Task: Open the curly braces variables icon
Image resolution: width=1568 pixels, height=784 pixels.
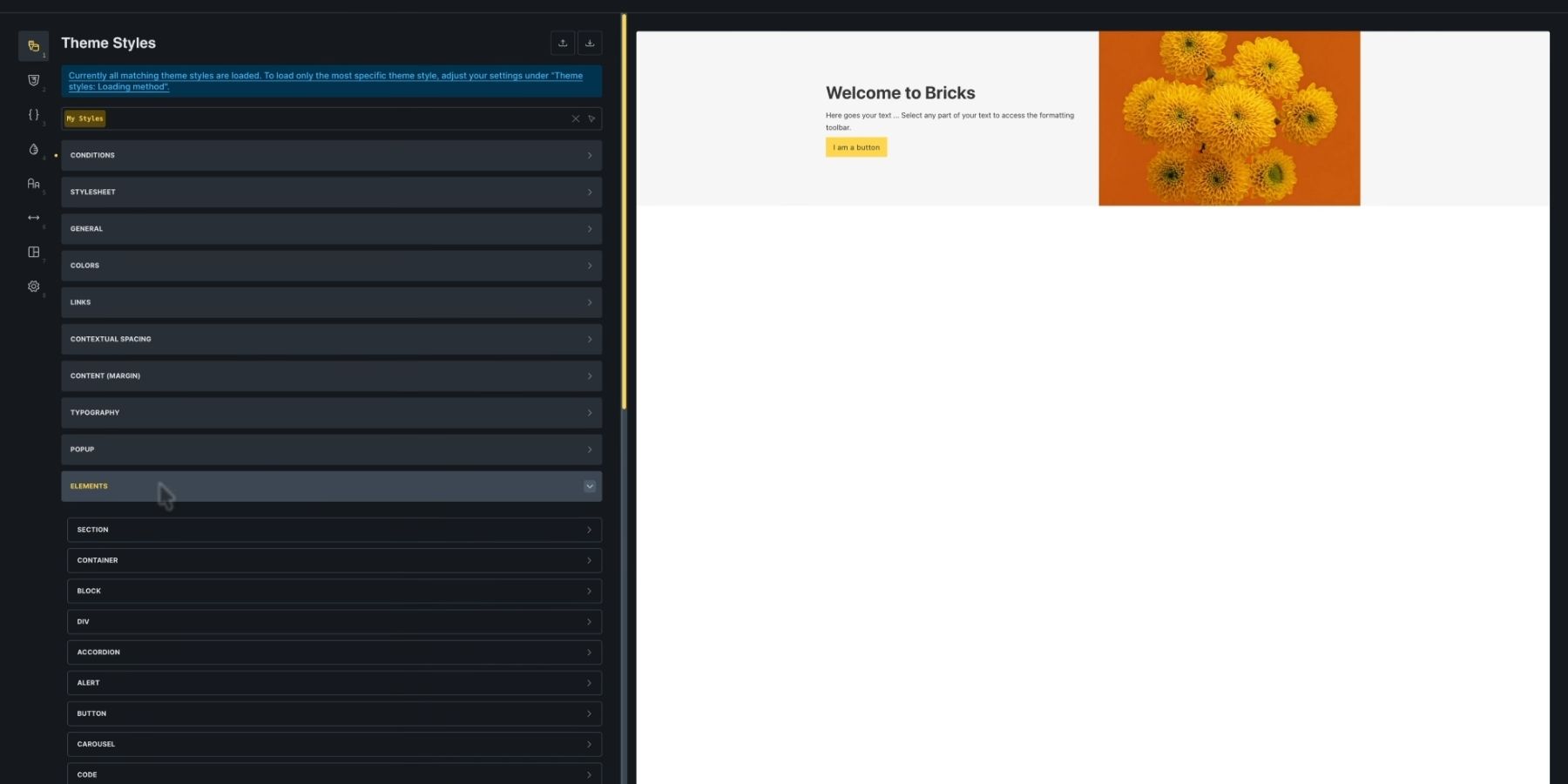Action: tap(33, 114)
